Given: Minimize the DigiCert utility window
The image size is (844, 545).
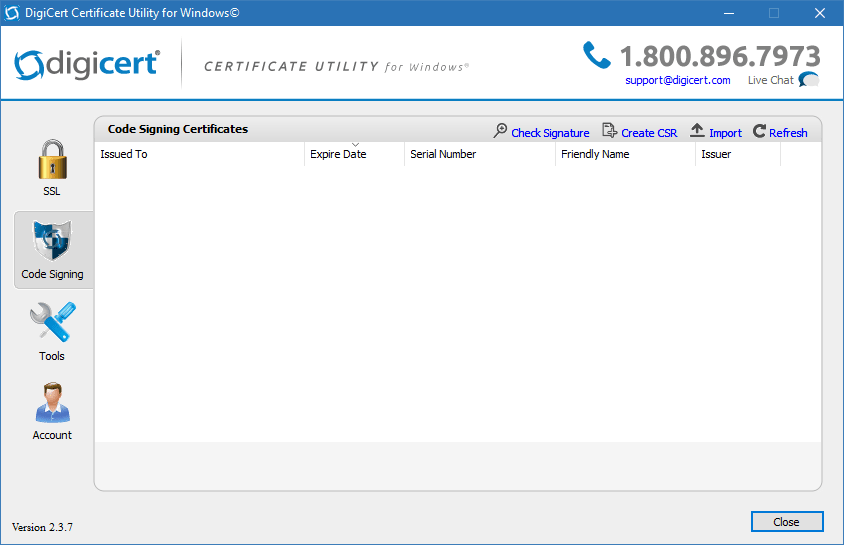Looking at the screenshot, I should point(729,13).
